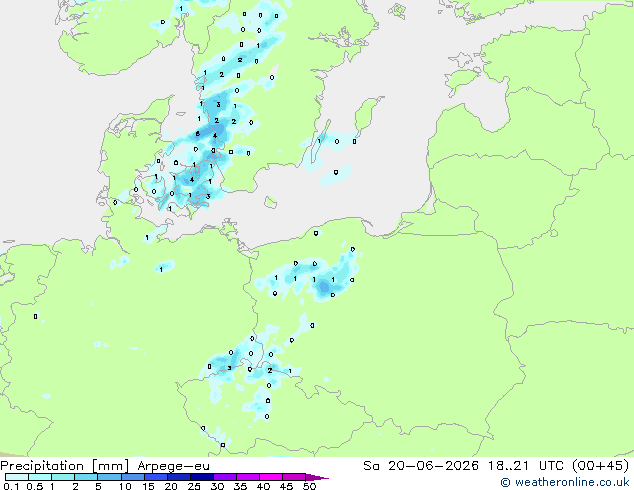This screenshot has width=634, height=490.
Task: Select the '40' legend scale label
Action: point(263,486)
